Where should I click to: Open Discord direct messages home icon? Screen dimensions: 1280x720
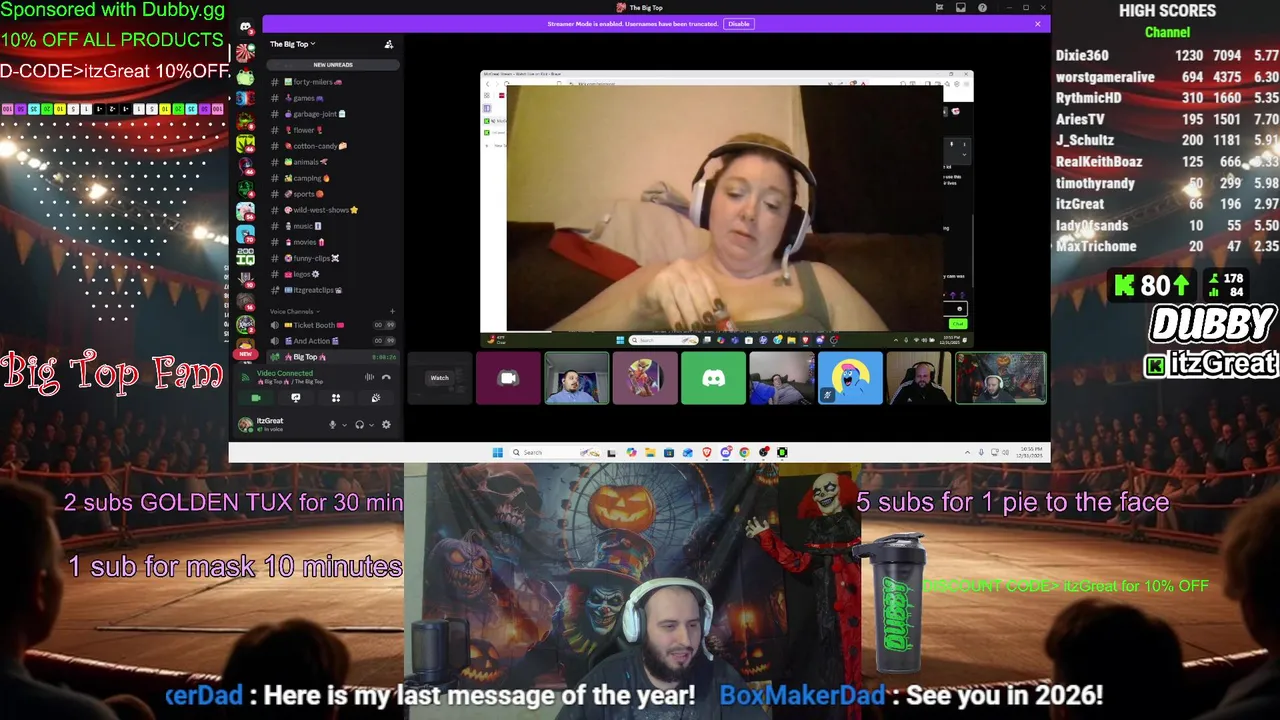point(245,28)
